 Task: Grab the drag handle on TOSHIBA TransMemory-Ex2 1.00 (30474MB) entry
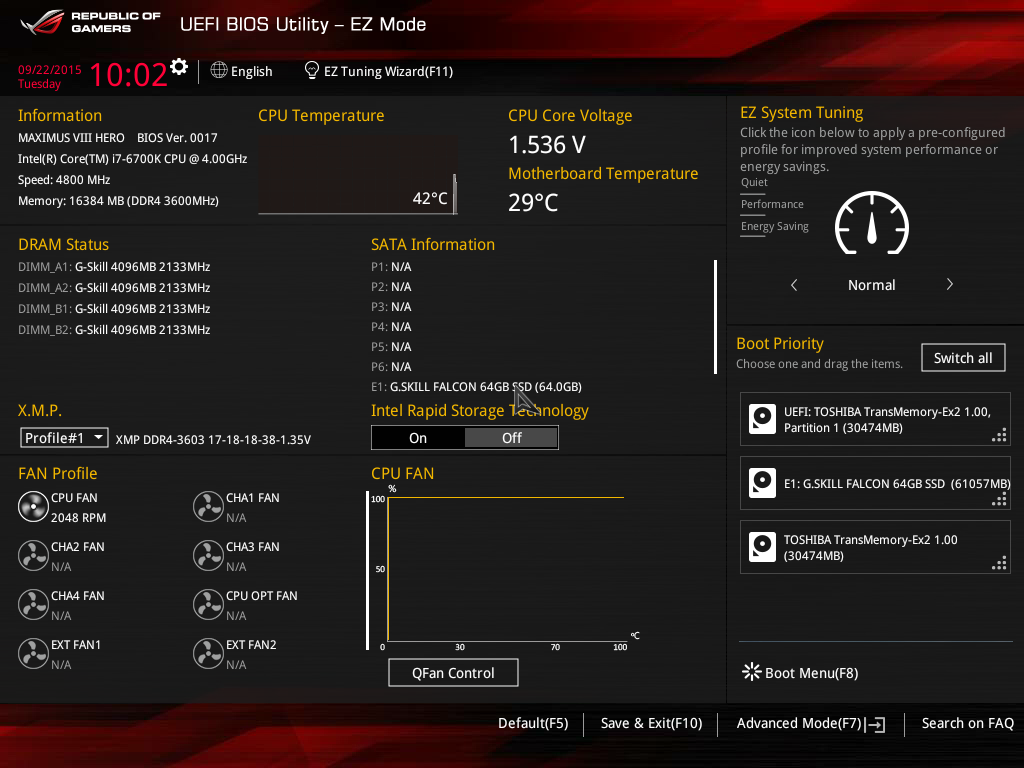tap(999, 564)
